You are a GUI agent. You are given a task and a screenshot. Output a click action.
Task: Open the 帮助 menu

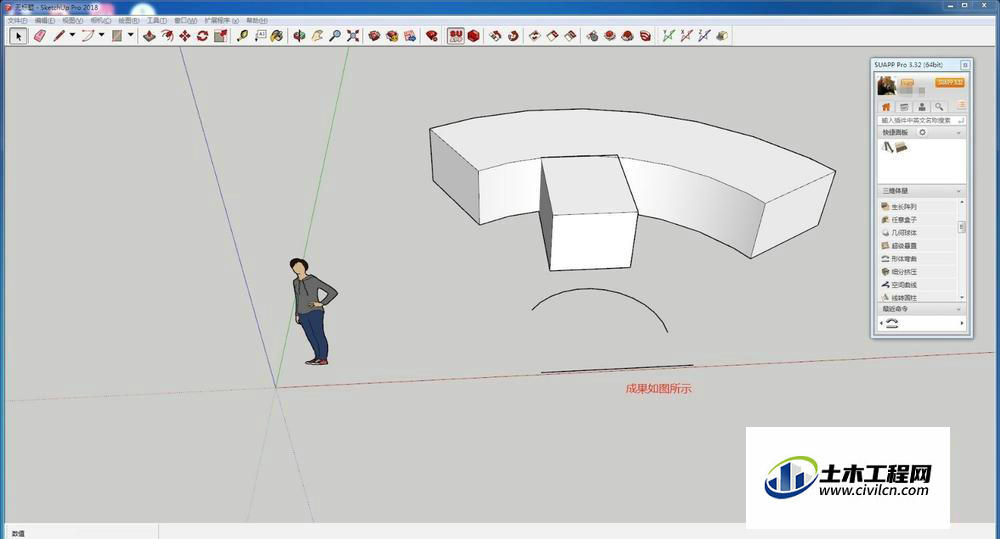coord(257,20)
